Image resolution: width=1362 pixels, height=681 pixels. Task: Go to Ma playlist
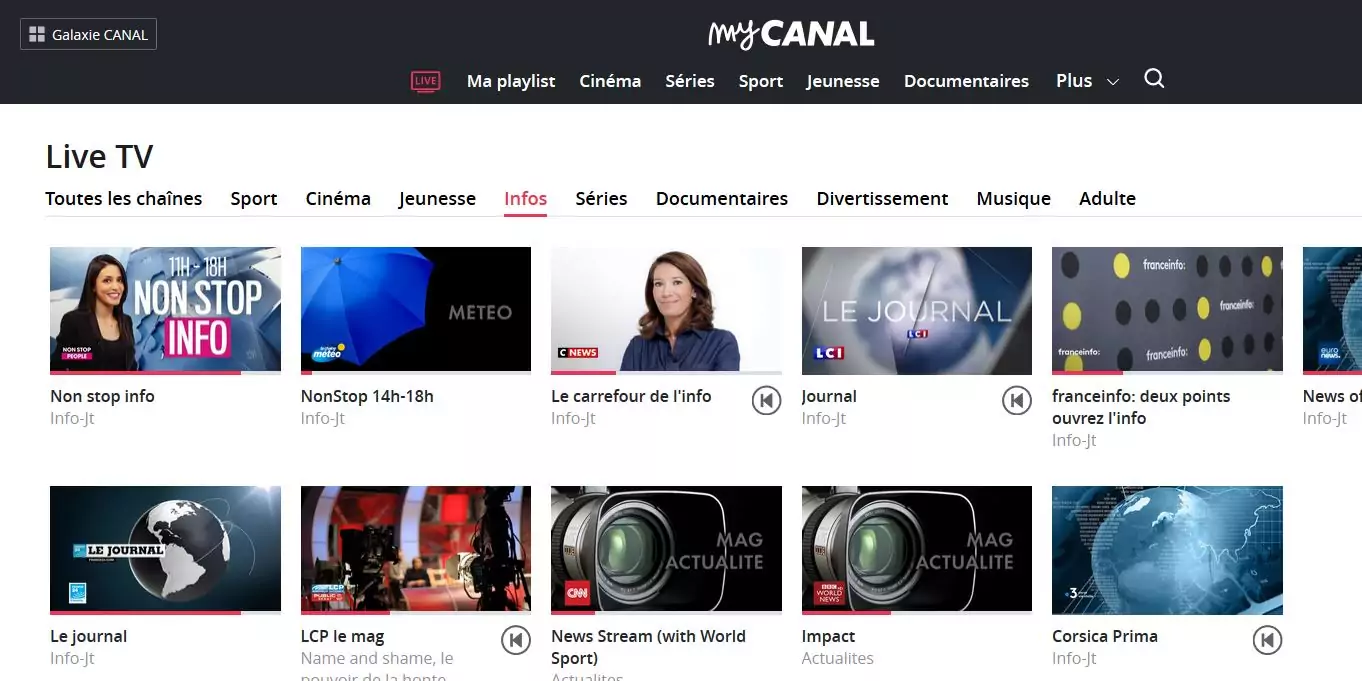click(x=510, y=82)
